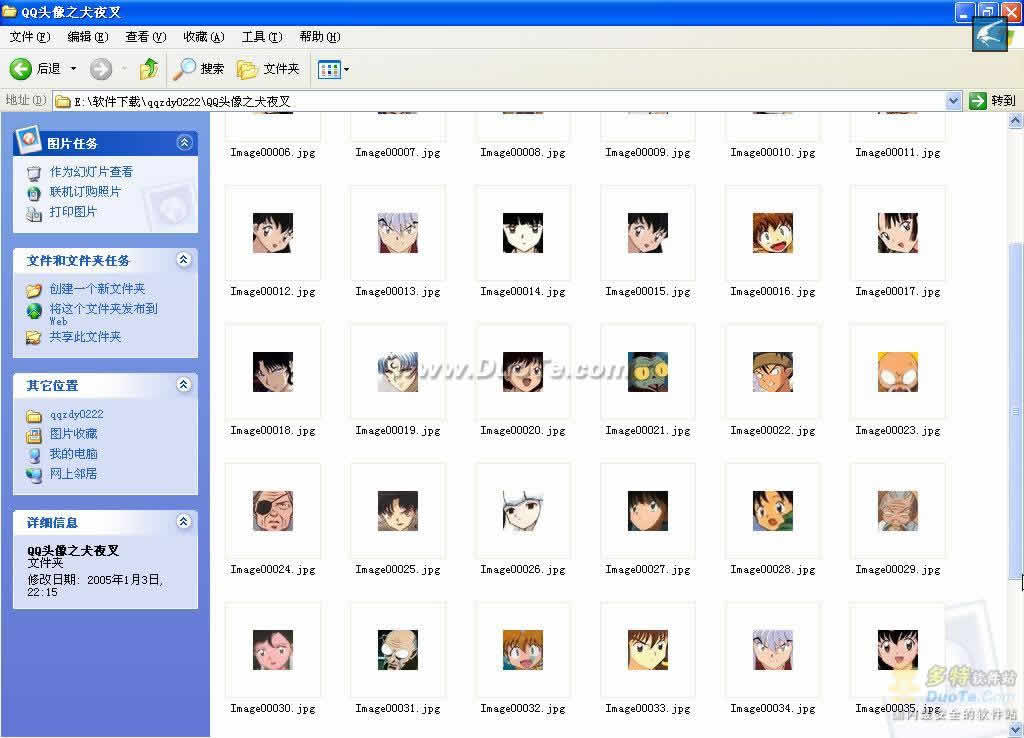Select thumbnail Image00032.jpg
Viewport: 1024px width, 738px height.
523,650
